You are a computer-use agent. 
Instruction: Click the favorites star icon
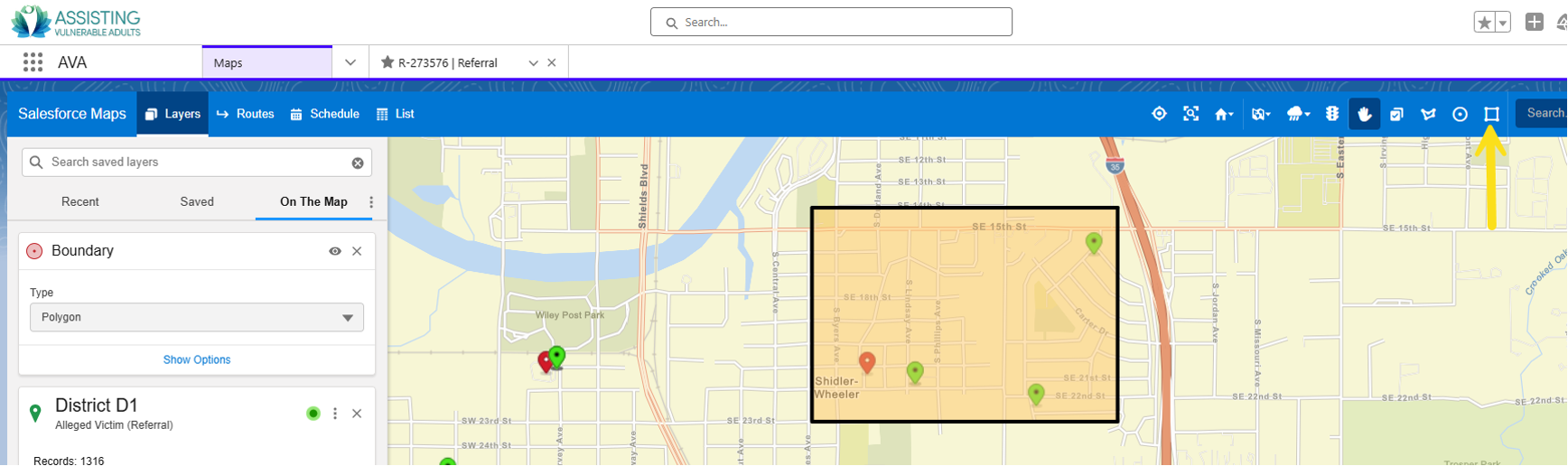pyautogui.click(x=1484, y=23)
